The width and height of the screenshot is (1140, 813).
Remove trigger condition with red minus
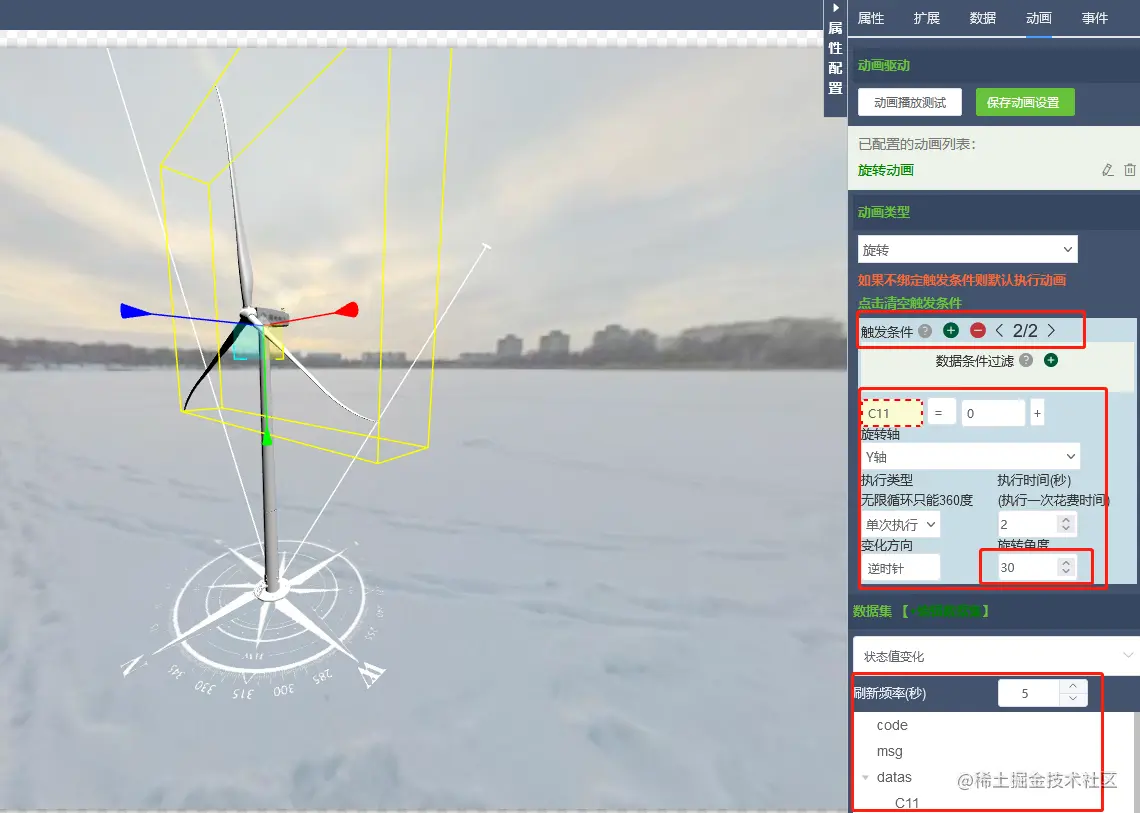click(978, 331)
